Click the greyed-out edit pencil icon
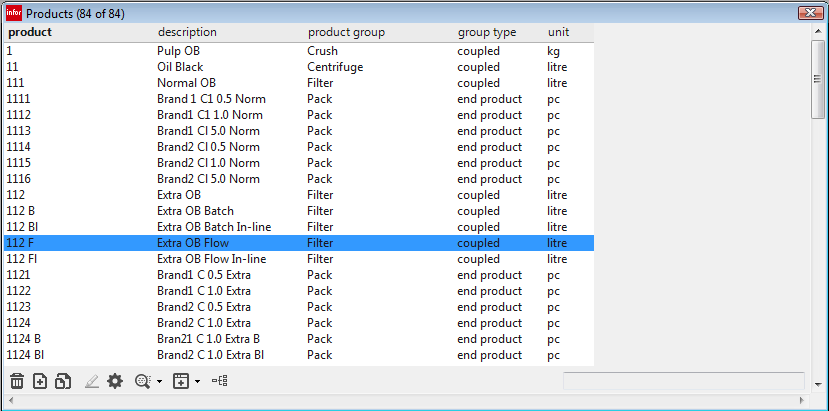 pos(92,381)
